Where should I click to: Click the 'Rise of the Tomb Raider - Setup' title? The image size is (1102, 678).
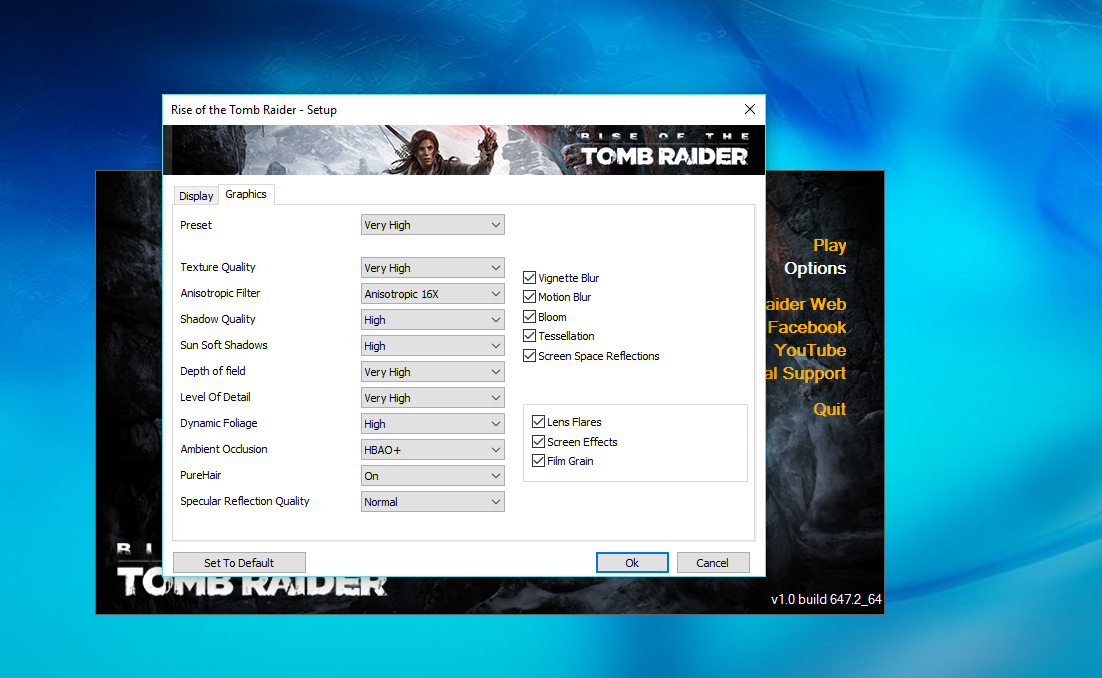254,110
